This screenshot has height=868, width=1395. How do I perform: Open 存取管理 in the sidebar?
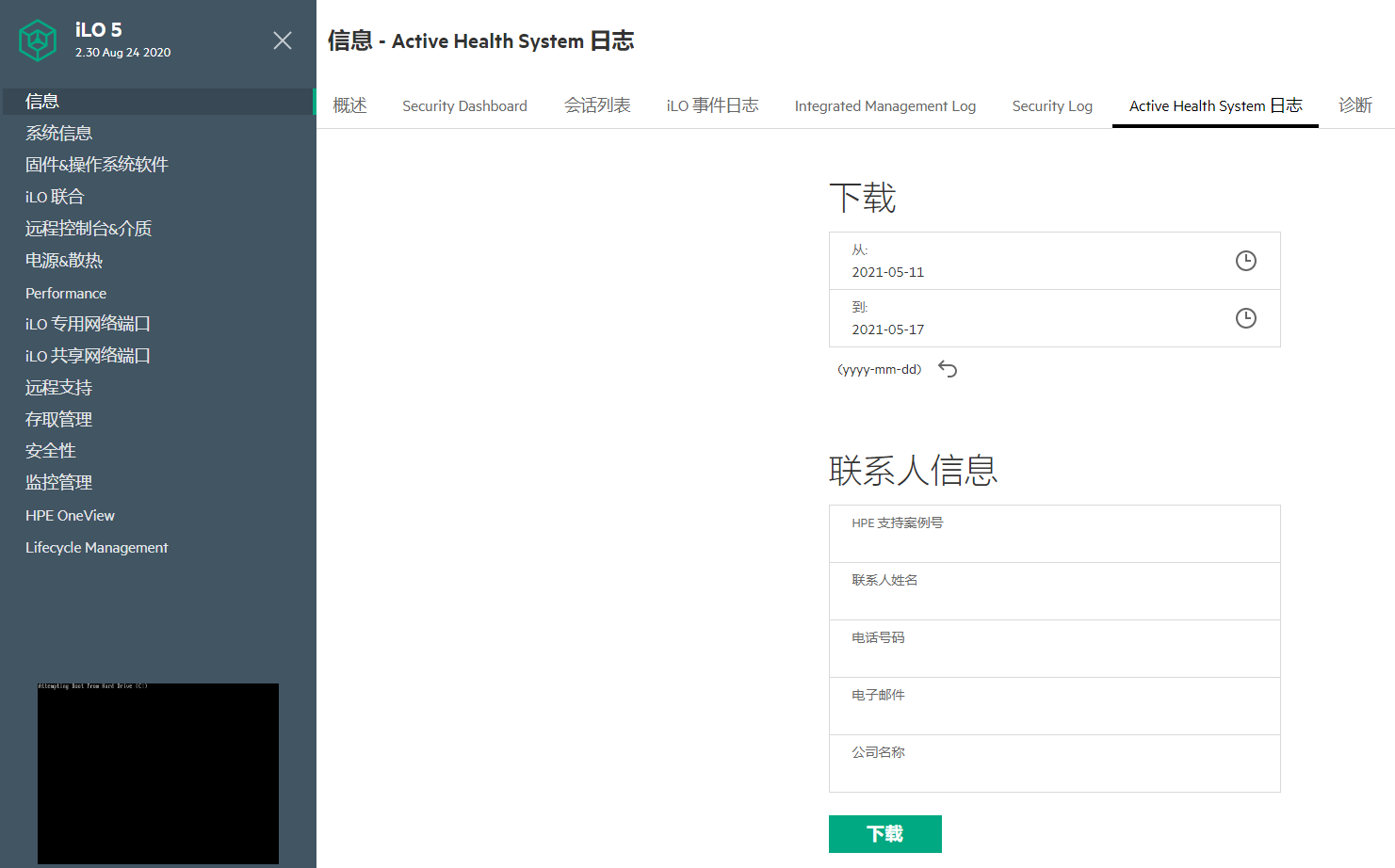[58, 420]
